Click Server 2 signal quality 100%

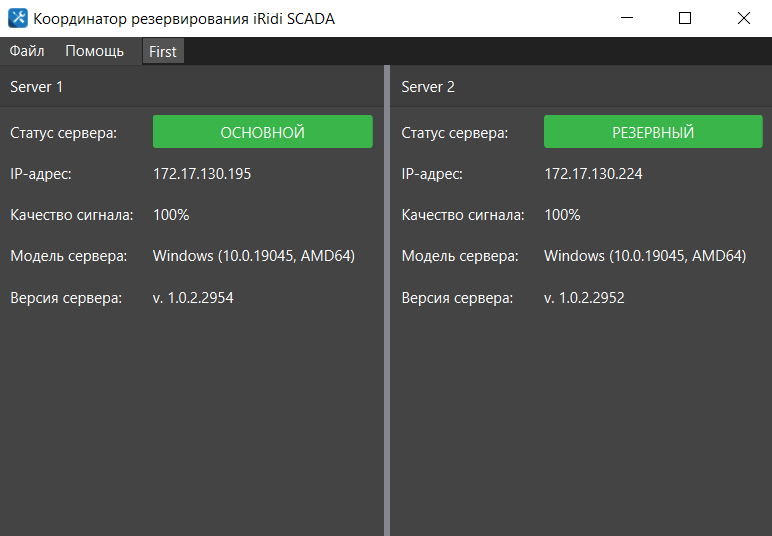[x=562, y=215]
